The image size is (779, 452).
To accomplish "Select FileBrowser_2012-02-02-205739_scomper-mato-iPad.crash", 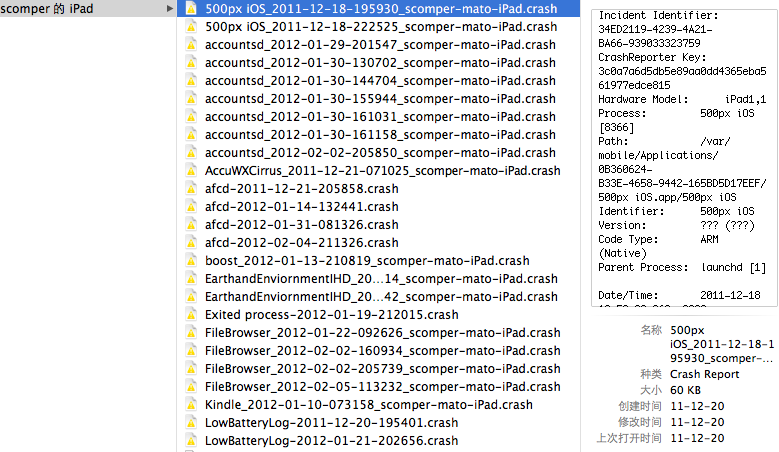I will tap(383, 369).
